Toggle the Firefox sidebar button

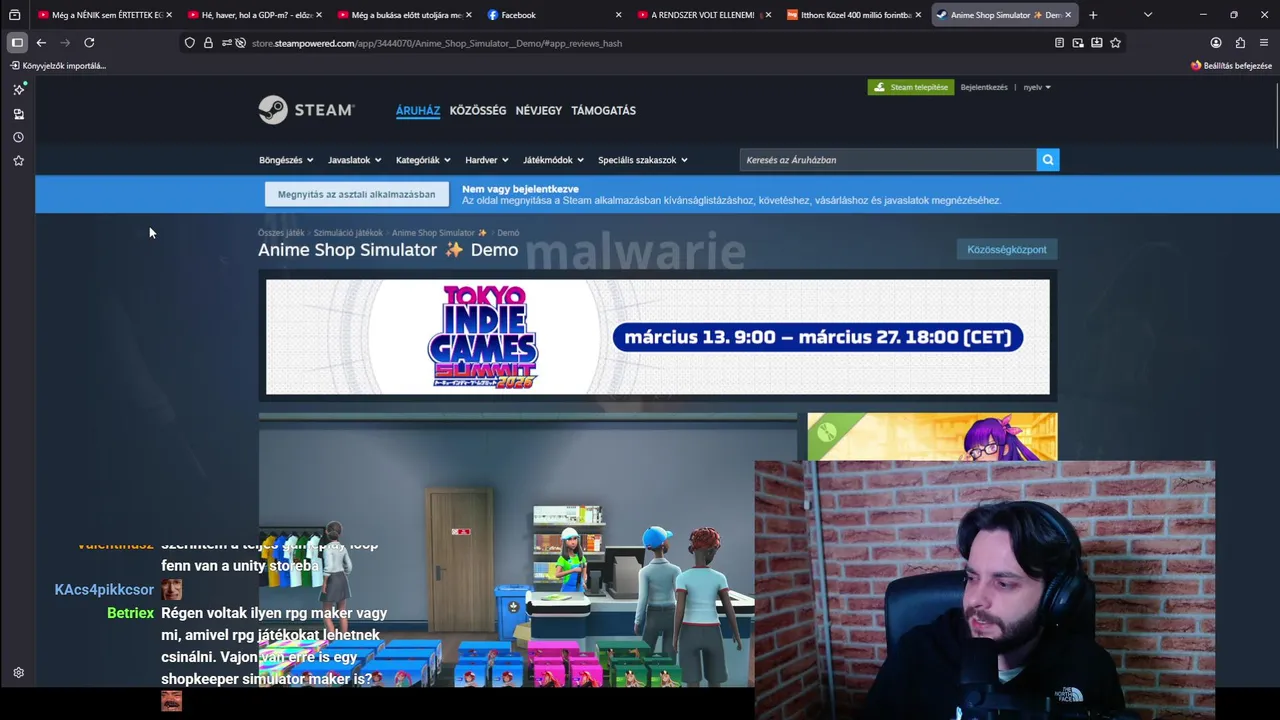[x=17, y=43]
